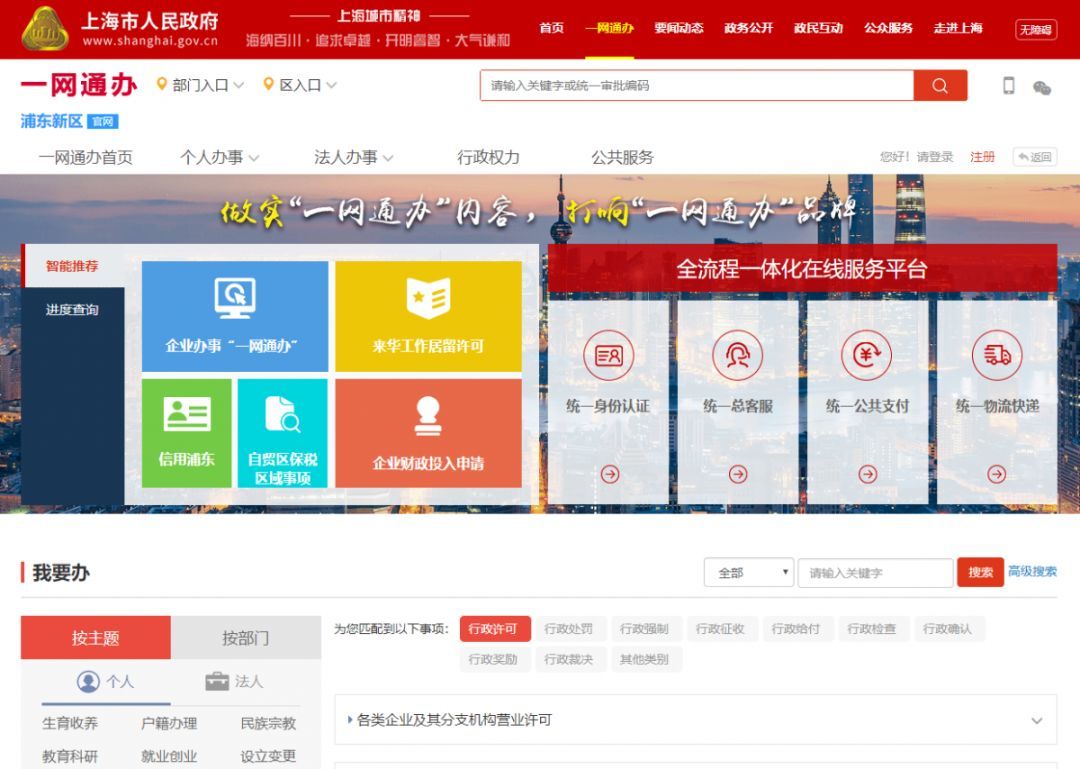Expand the 区入口 dropdown
1080x769 pixels.
(331, 85)
